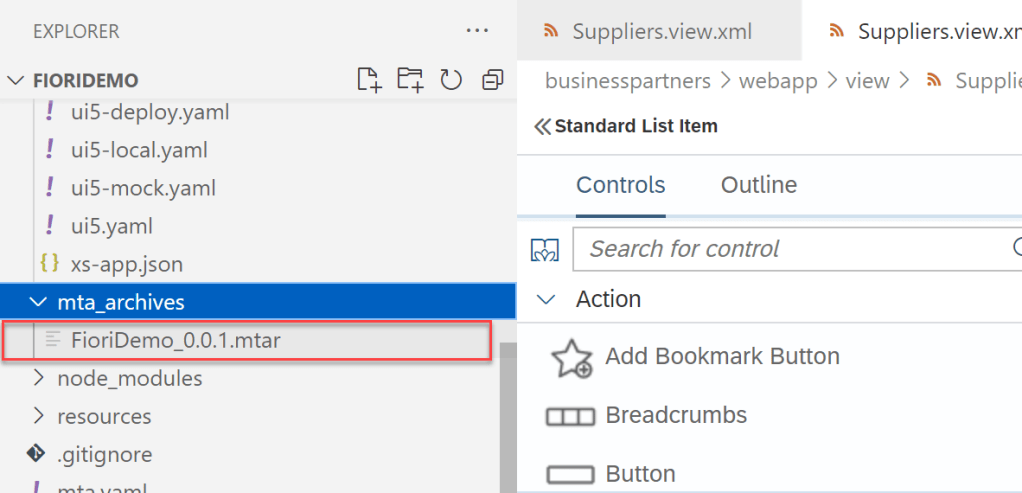Collapse the Action controls section

point(545,299)
